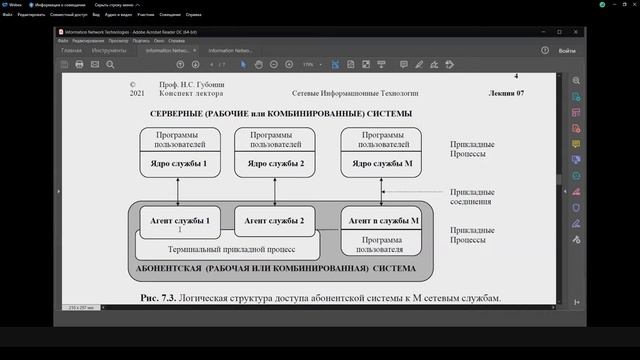Open the Sign document tool
Viewport: 640px width, 360px height.
pos(434,64)
